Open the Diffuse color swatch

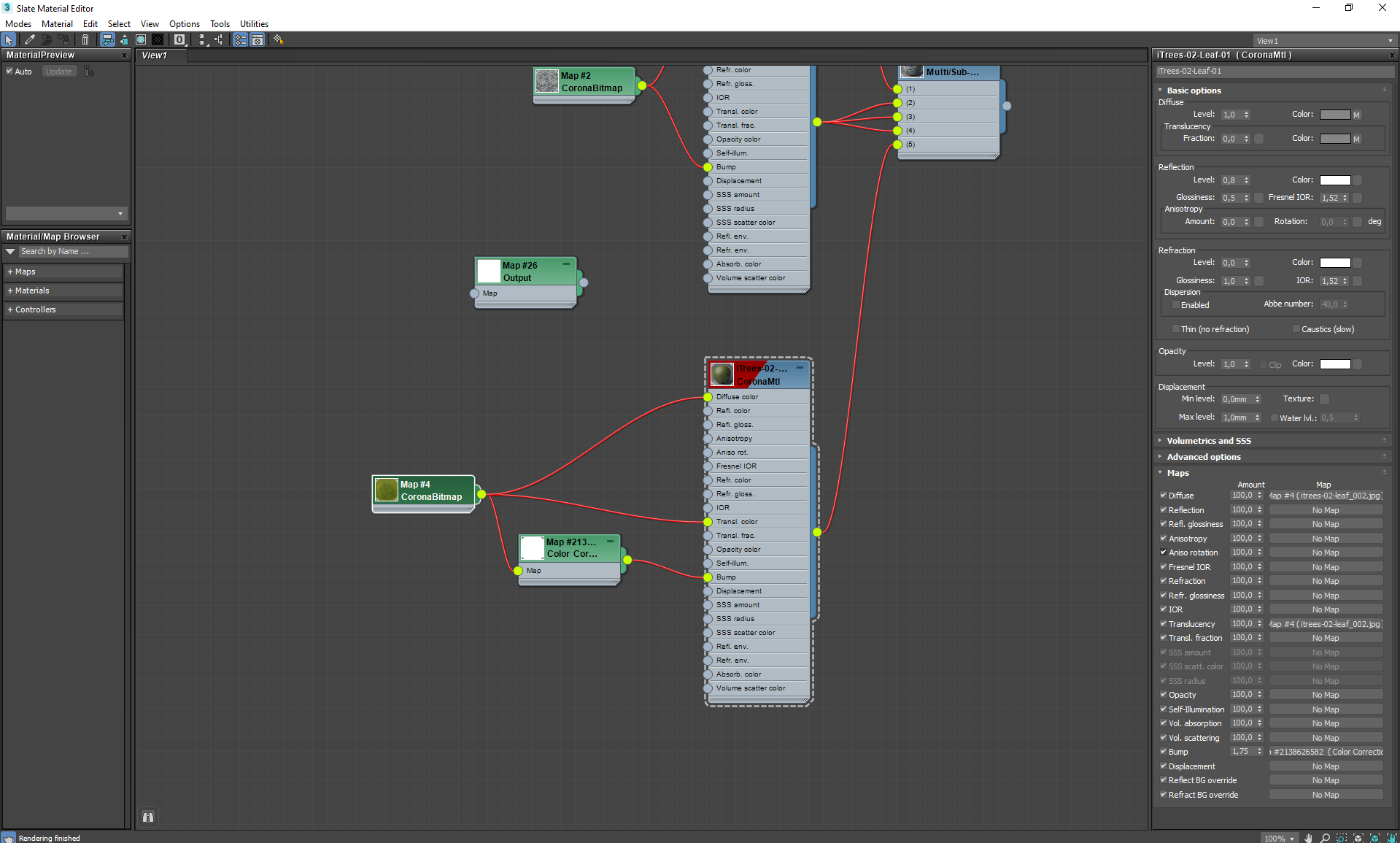click(x=1335, y=115)
